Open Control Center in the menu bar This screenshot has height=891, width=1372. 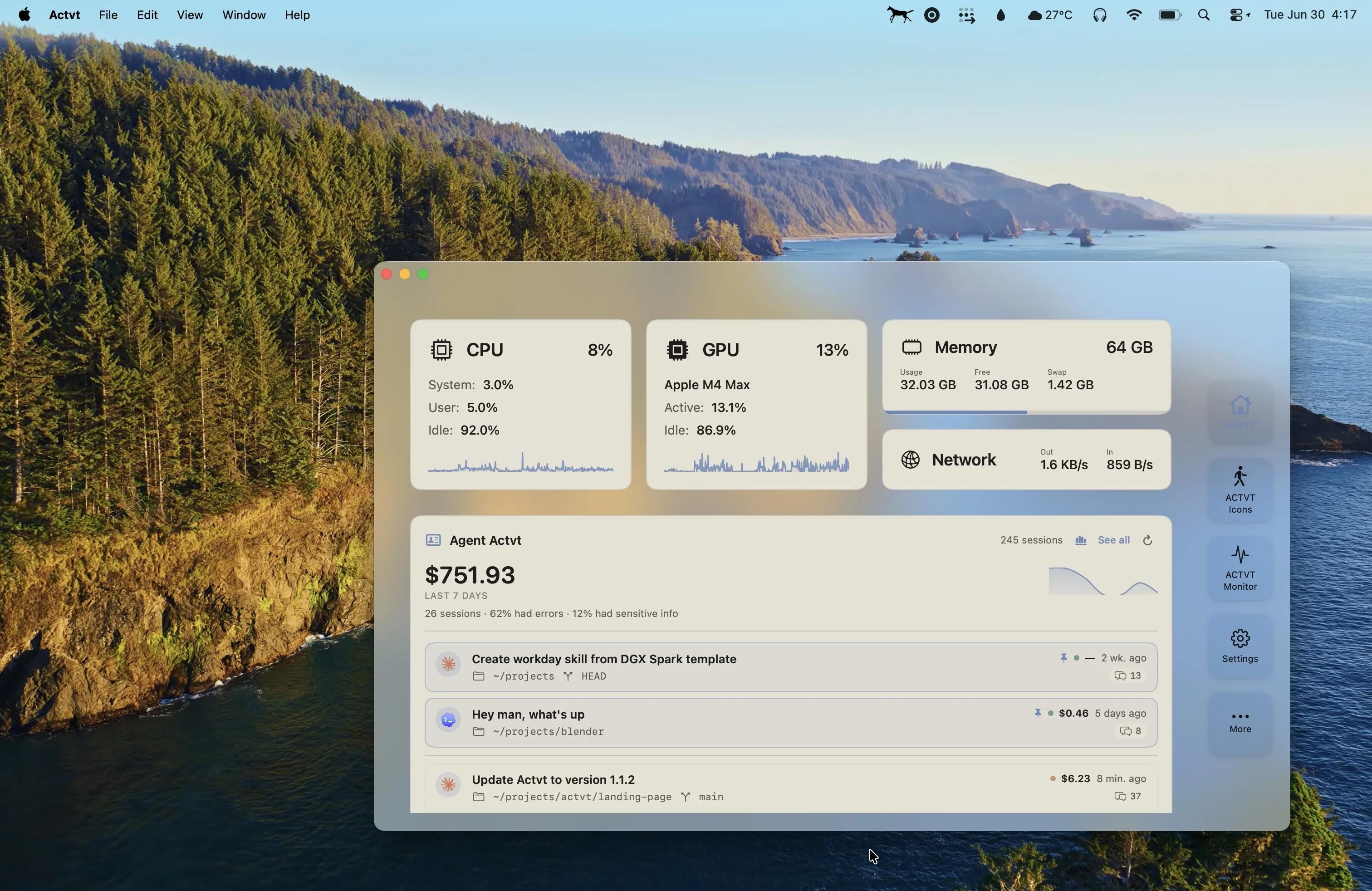coord(1240,15)
